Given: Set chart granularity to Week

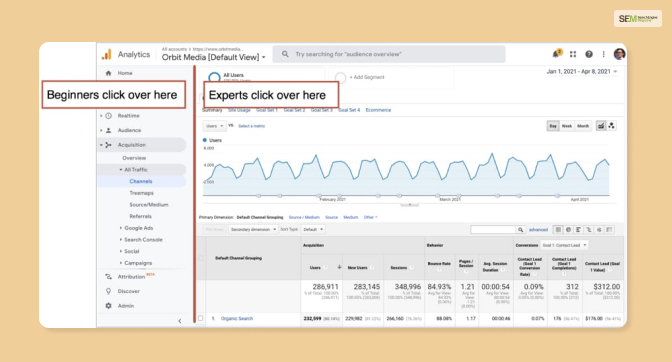Looking at the screenshot, I should [x=567, y=126].
